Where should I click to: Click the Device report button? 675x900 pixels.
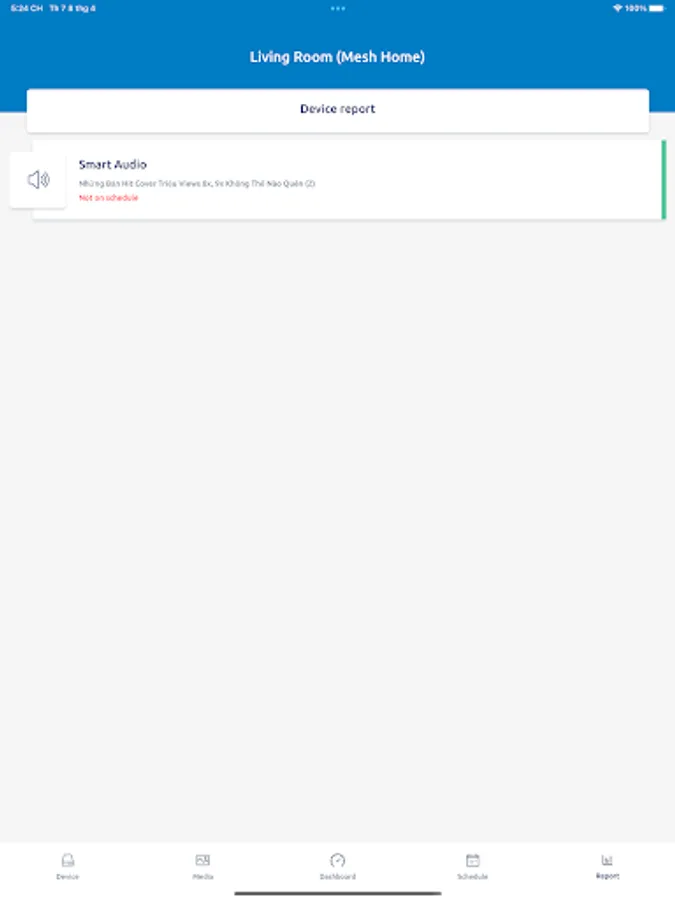338,110
